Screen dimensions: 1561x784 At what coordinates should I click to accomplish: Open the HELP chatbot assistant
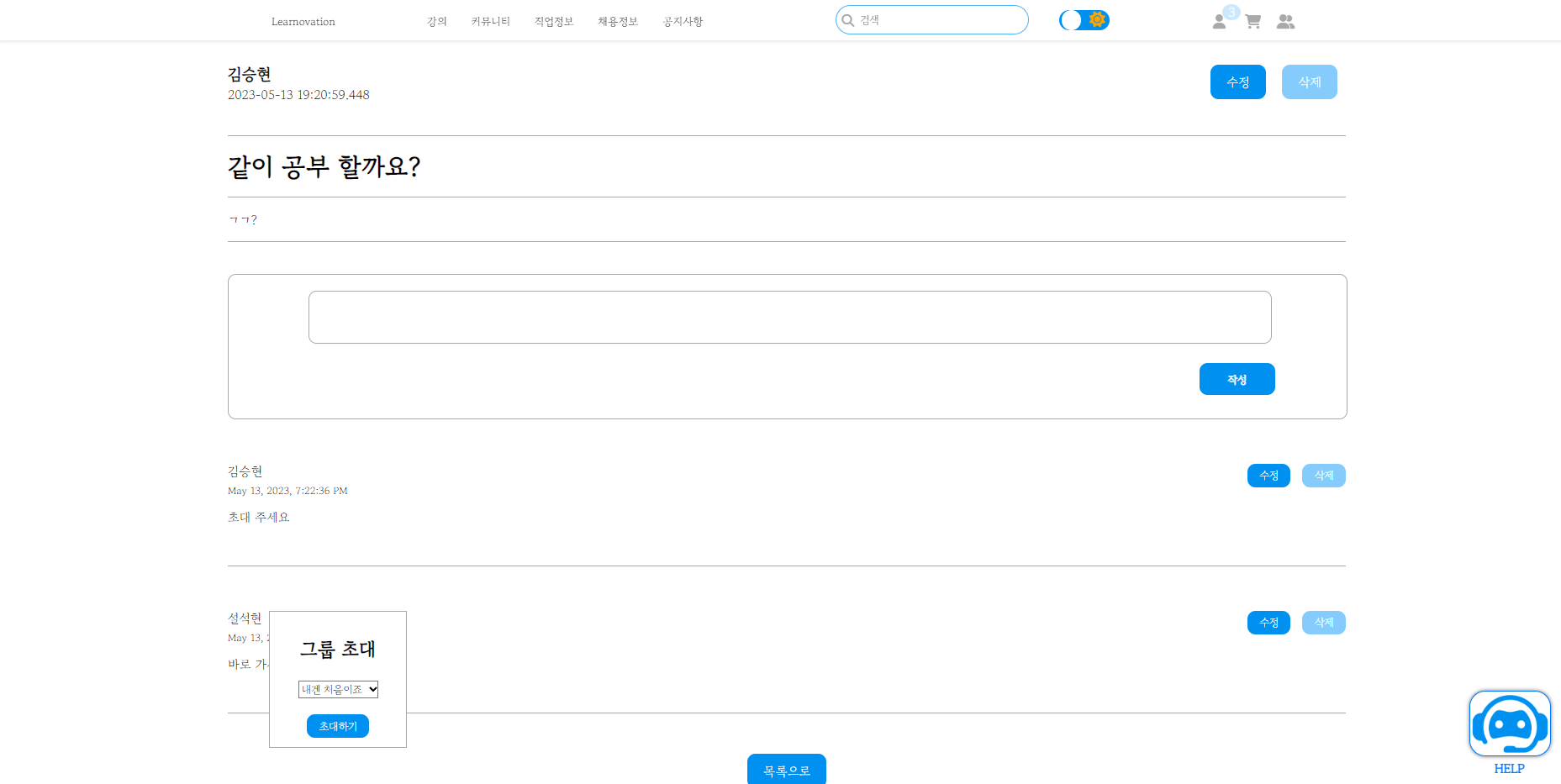[x=1509, y=723]
